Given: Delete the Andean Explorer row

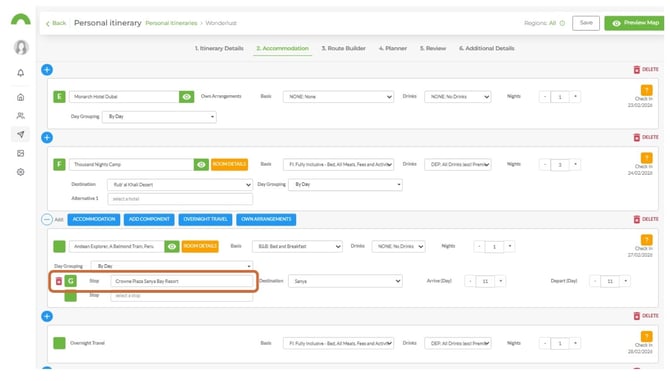Looking at the screenshot, I should [x=646, y=219].
